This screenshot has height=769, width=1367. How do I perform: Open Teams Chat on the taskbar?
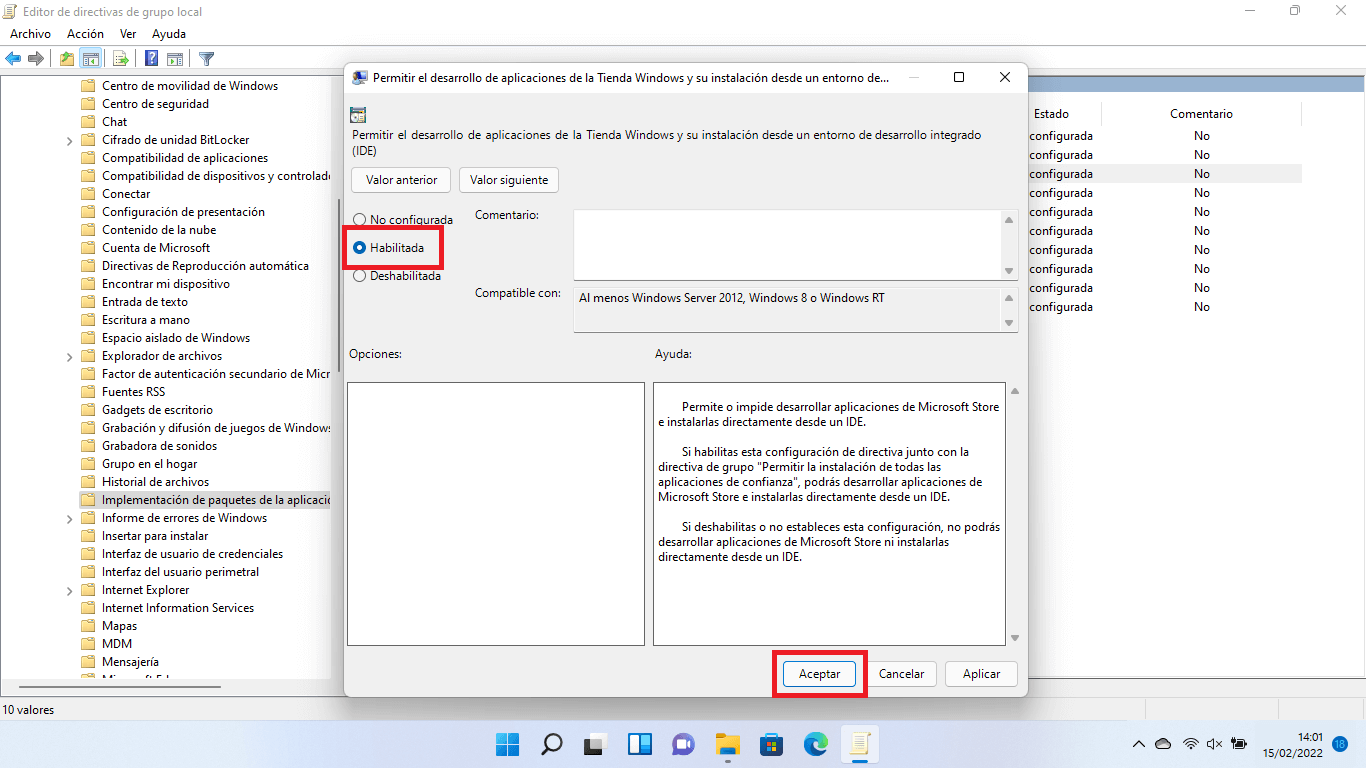pos(684,744)
